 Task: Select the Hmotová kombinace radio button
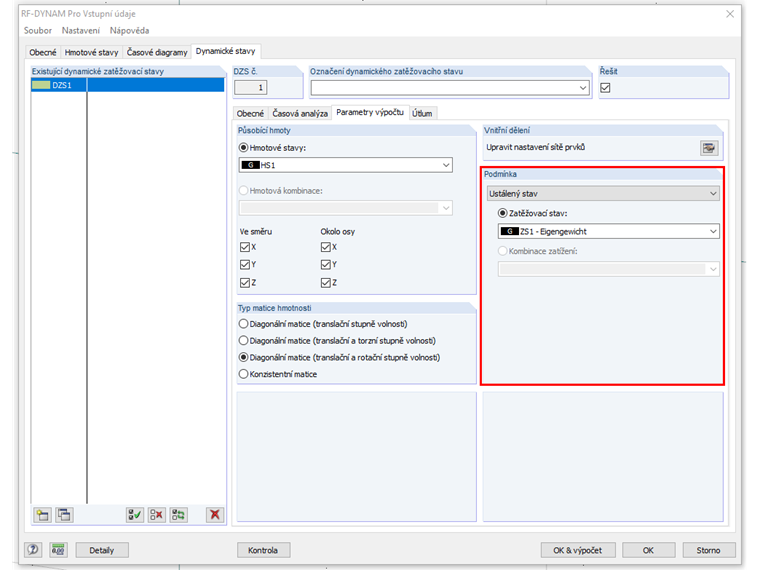pyautogui.click(x=244, y=190)
